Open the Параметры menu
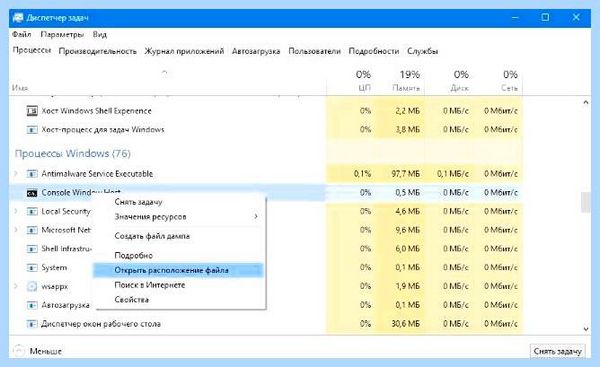The height and width of the screenshot is (367, 600). click(62, 34)
